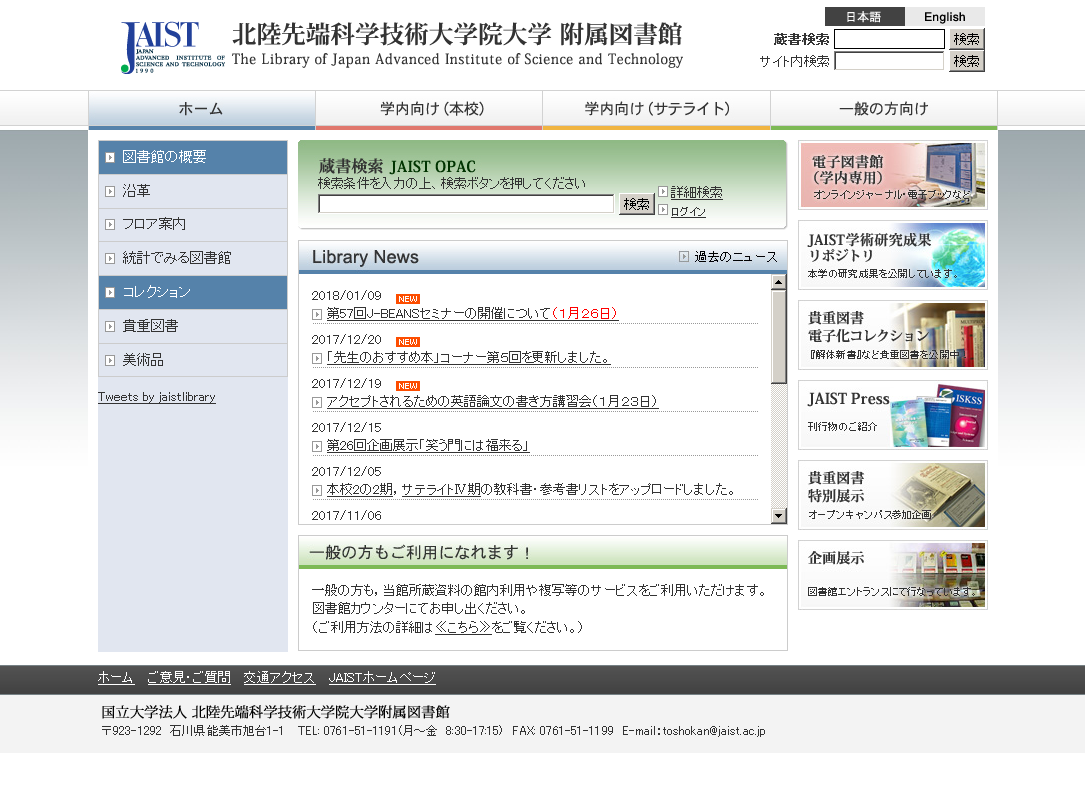
Task: Open the ログイン link
Action: 688,211
